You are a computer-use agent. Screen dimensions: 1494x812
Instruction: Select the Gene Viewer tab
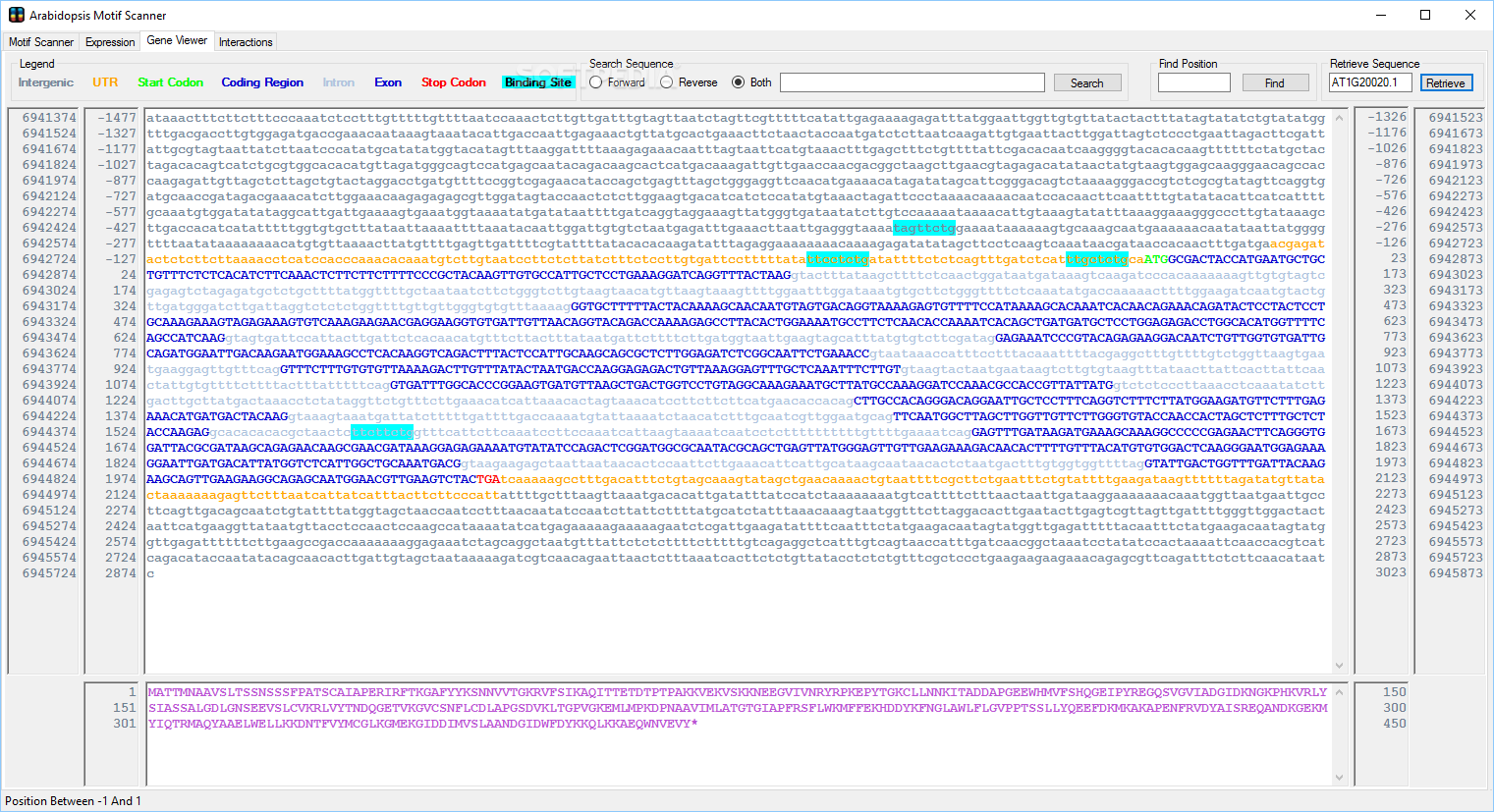point(177,40)
